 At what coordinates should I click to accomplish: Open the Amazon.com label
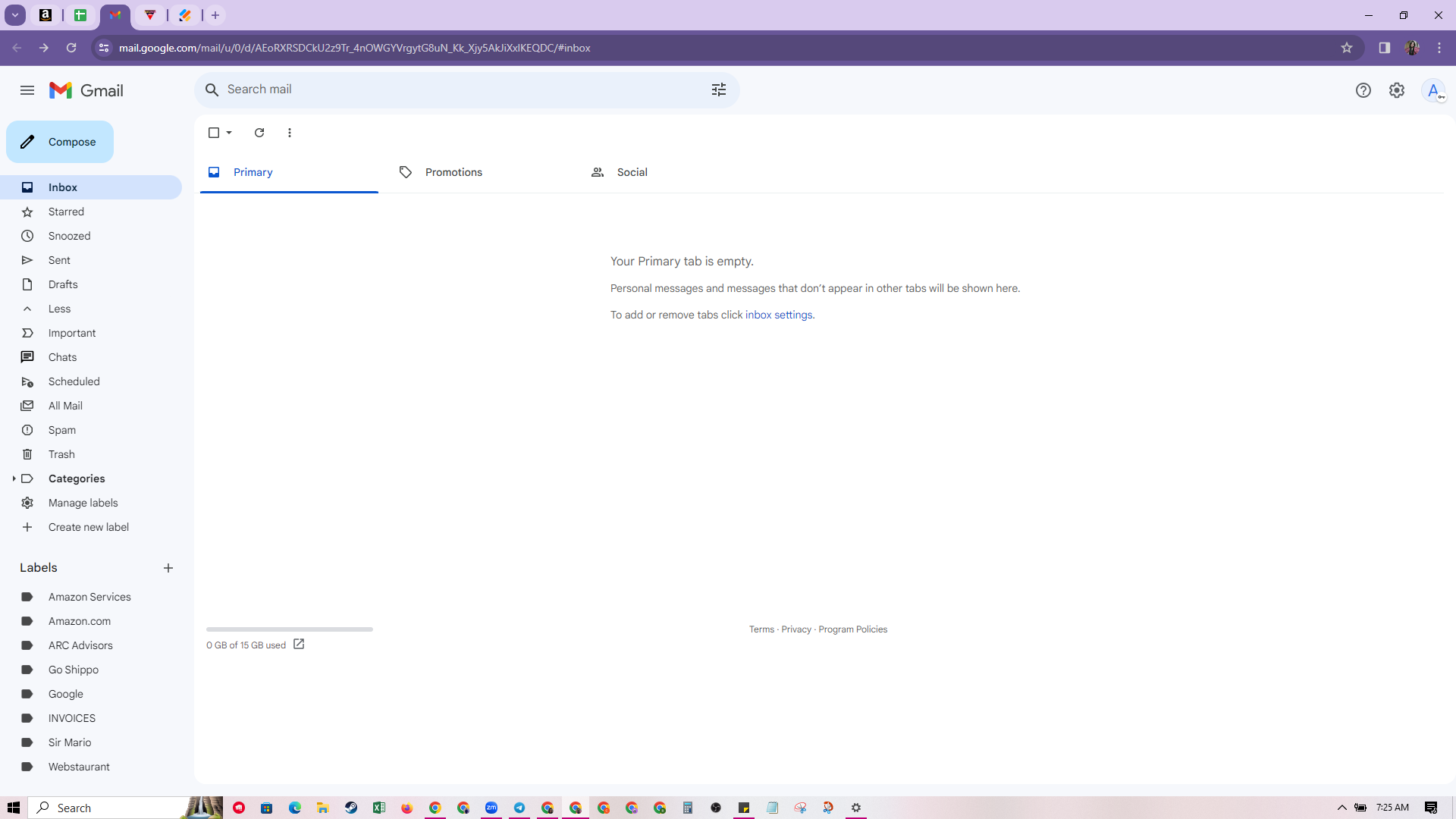click(91, 621)
